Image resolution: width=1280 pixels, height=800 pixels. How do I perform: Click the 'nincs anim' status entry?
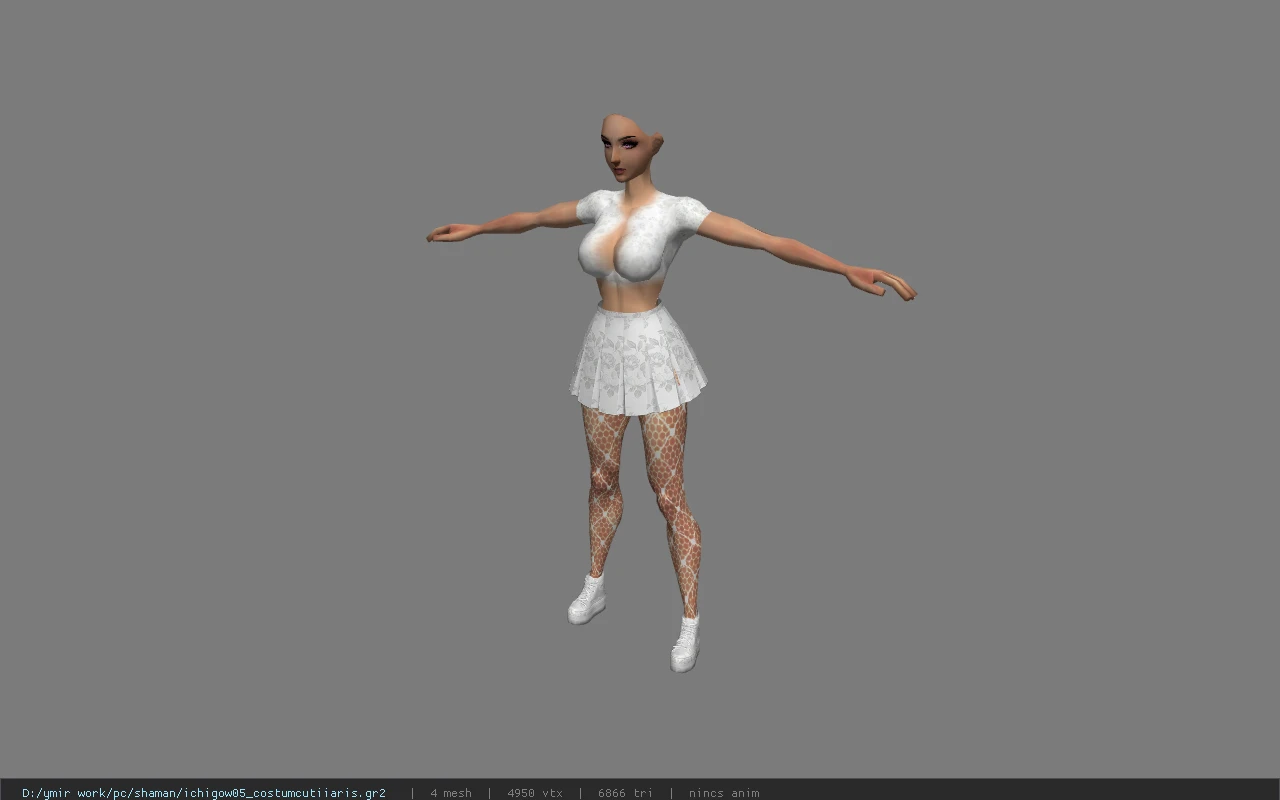click(x=724, y=793)
